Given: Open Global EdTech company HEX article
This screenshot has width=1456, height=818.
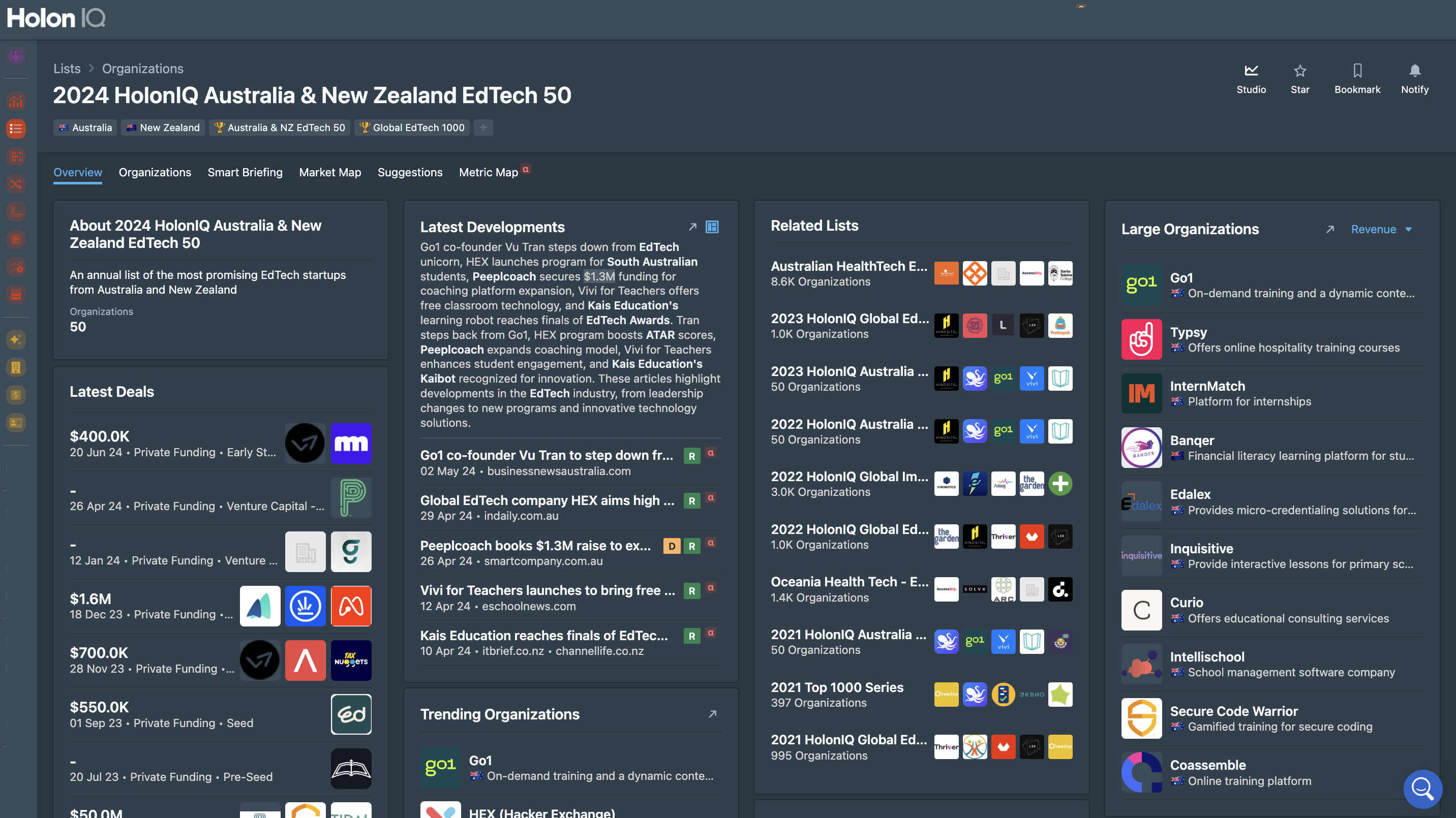Looking at the screenshot, I should (x=547, y=500).
